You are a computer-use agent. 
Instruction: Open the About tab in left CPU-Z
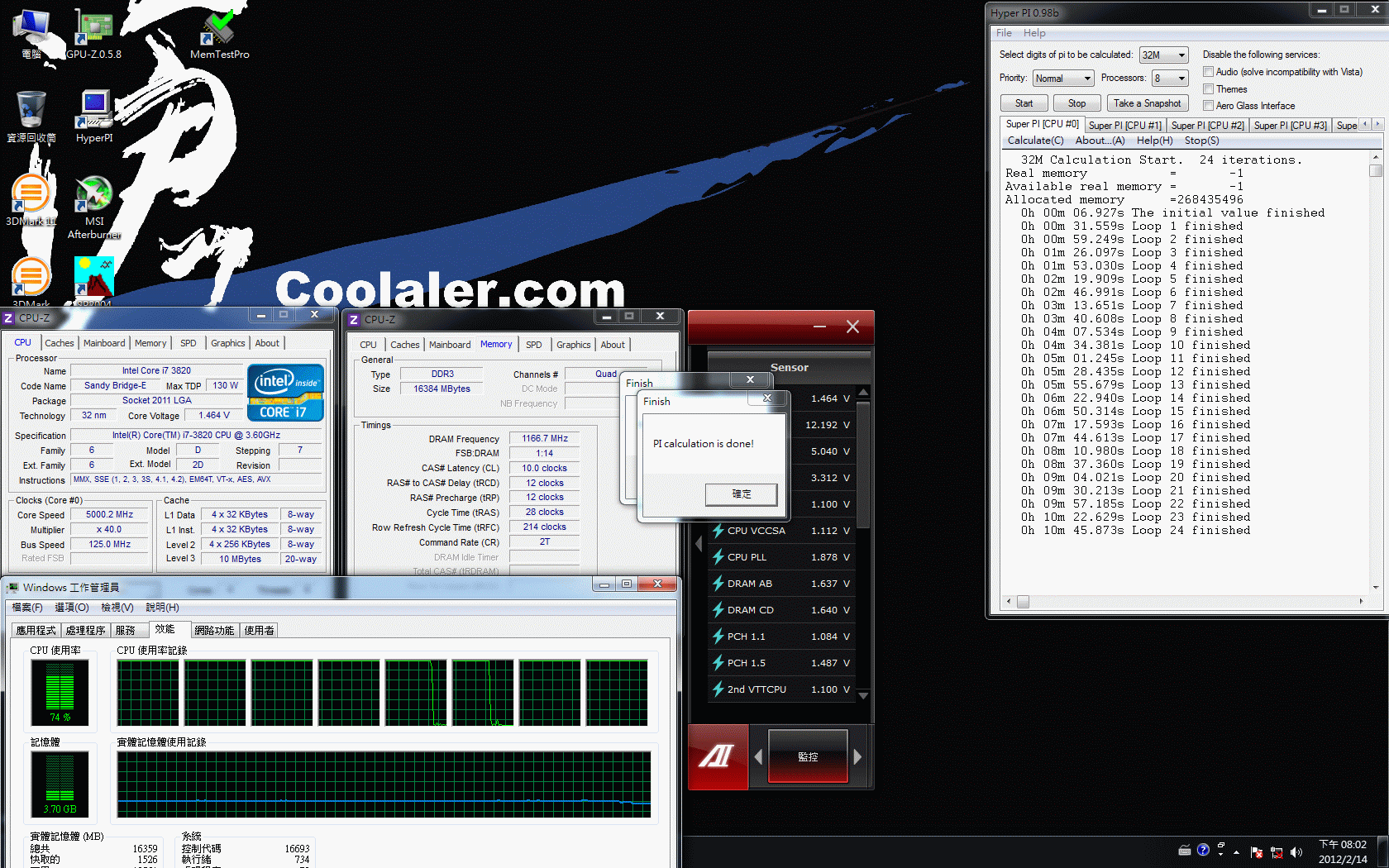(267, 343)
